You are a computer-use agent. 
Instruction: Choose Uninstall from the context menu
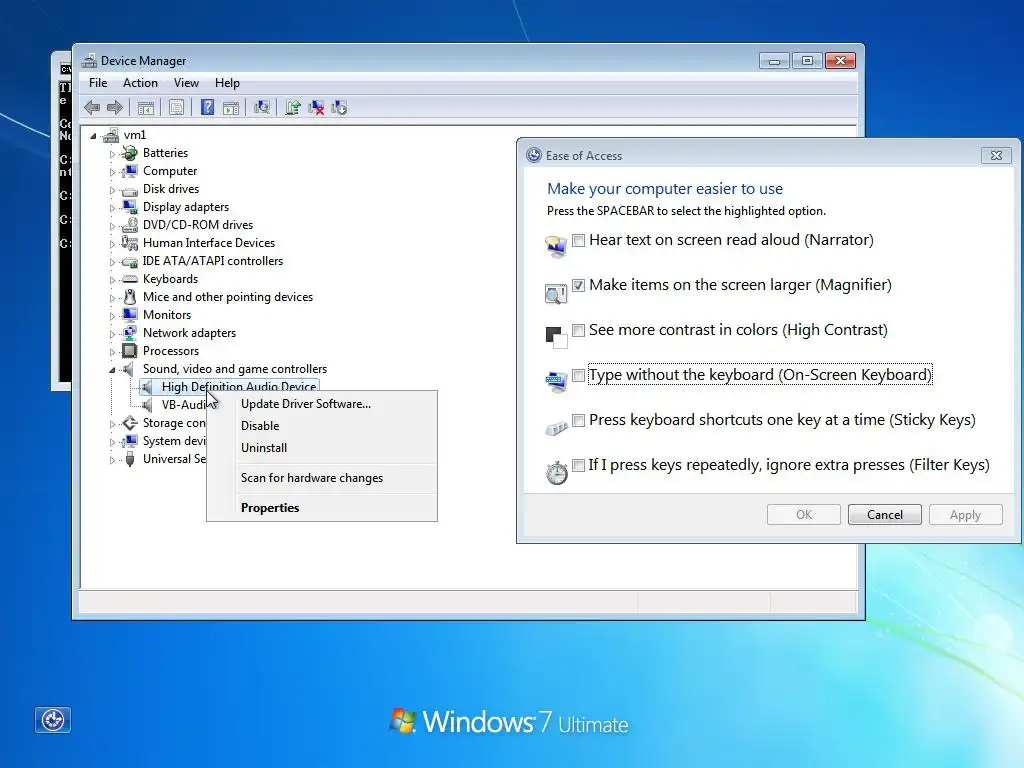pos(322,448)
